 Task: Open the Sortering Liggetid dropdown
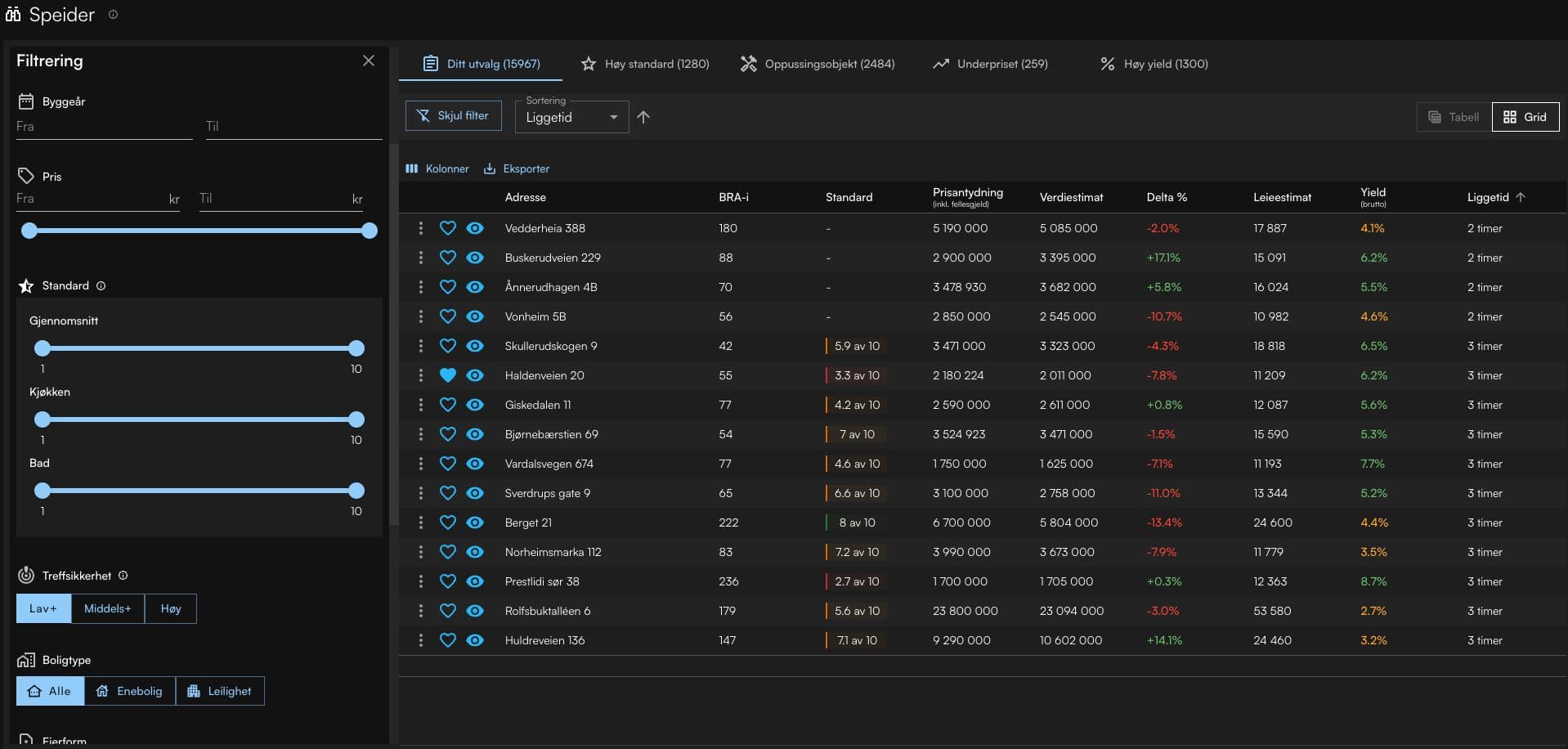[571, 117]
